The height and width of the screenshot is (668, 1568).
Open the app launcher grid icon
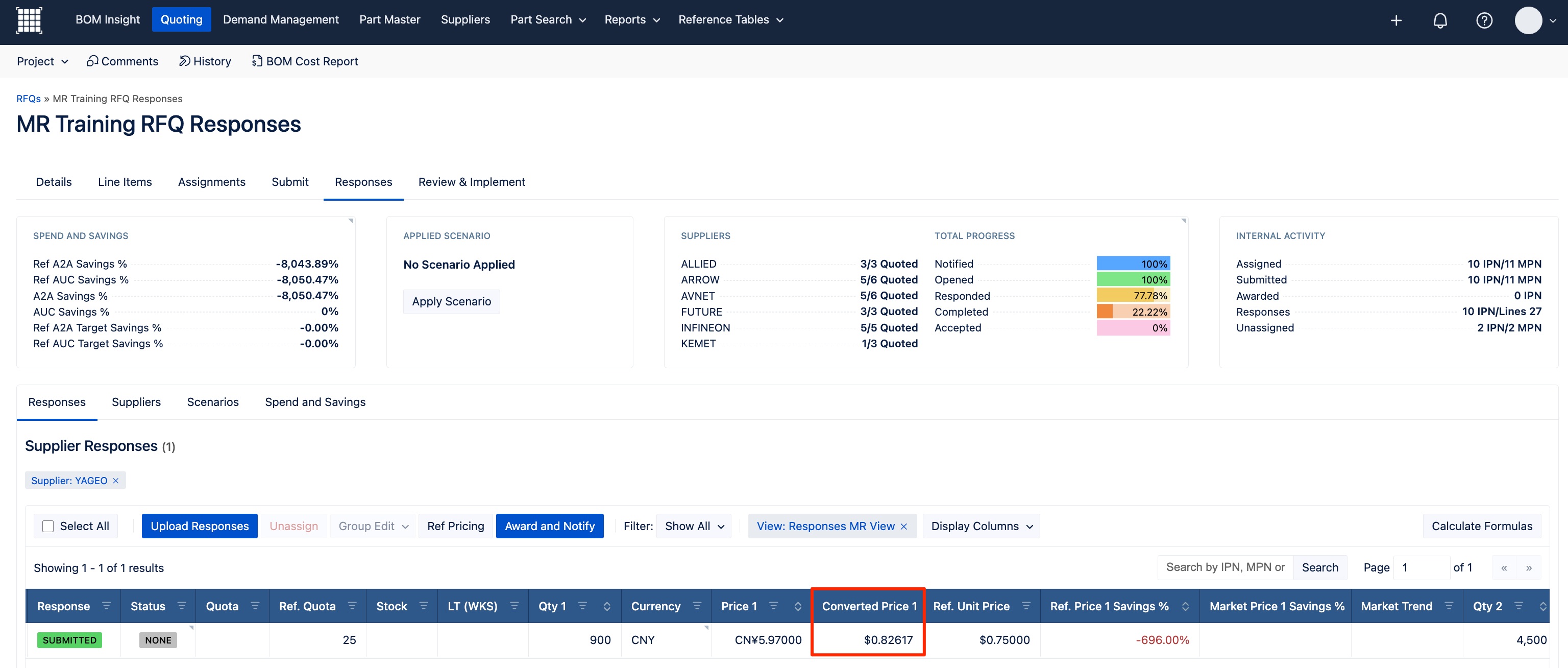pyautogui.click(x=29, y=20)
